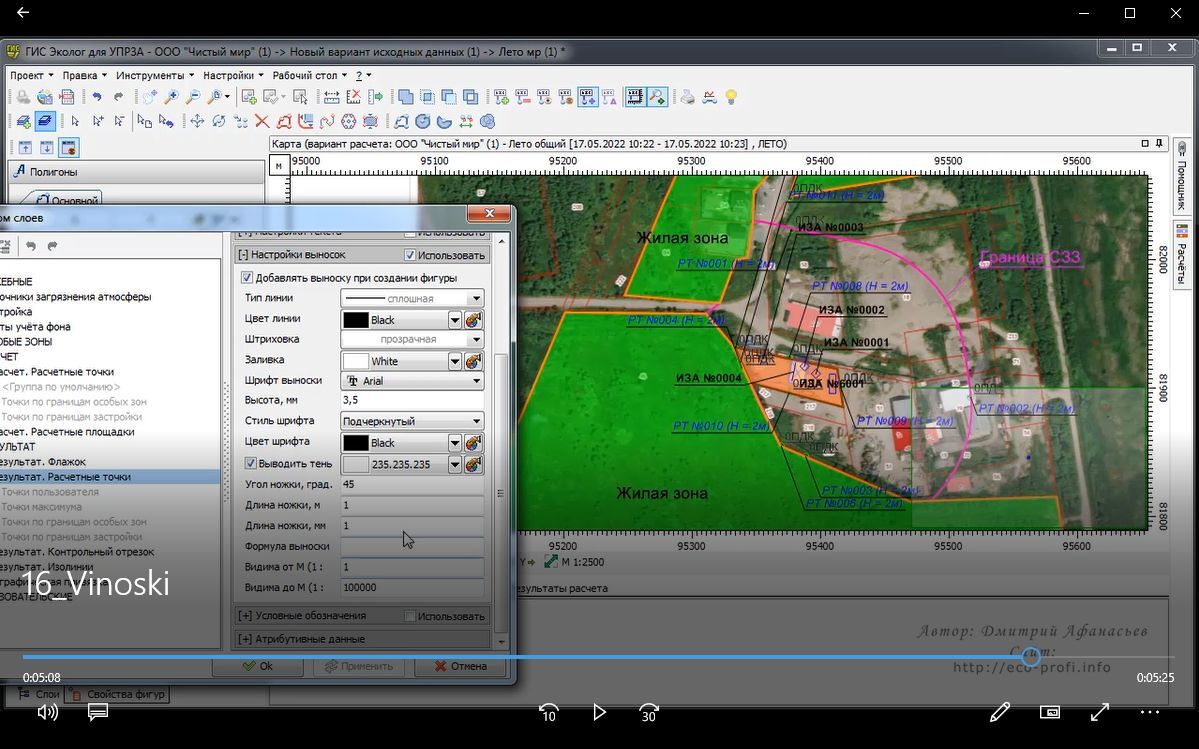Click the red X delete tool icon
This screenshot has width=1199, height=749.
point(262,121)
